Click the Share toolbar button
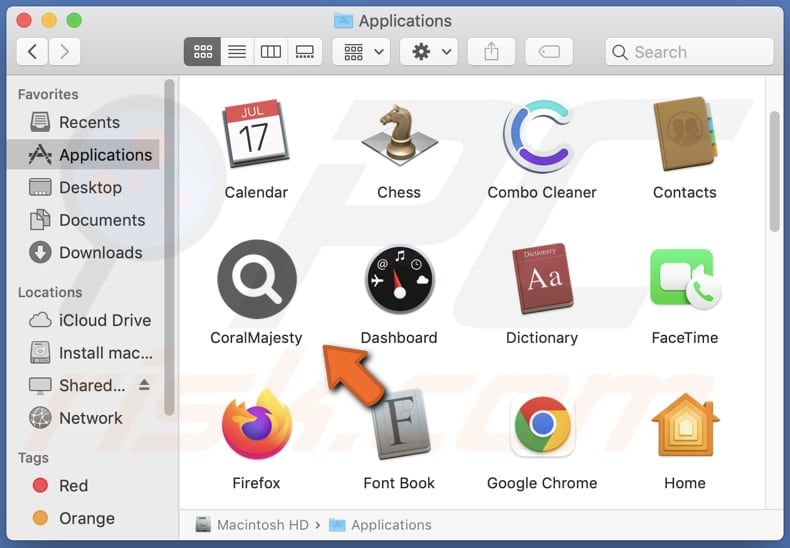Image resolution: width=790 pixels, height=548 pixels. pos(491,51)
